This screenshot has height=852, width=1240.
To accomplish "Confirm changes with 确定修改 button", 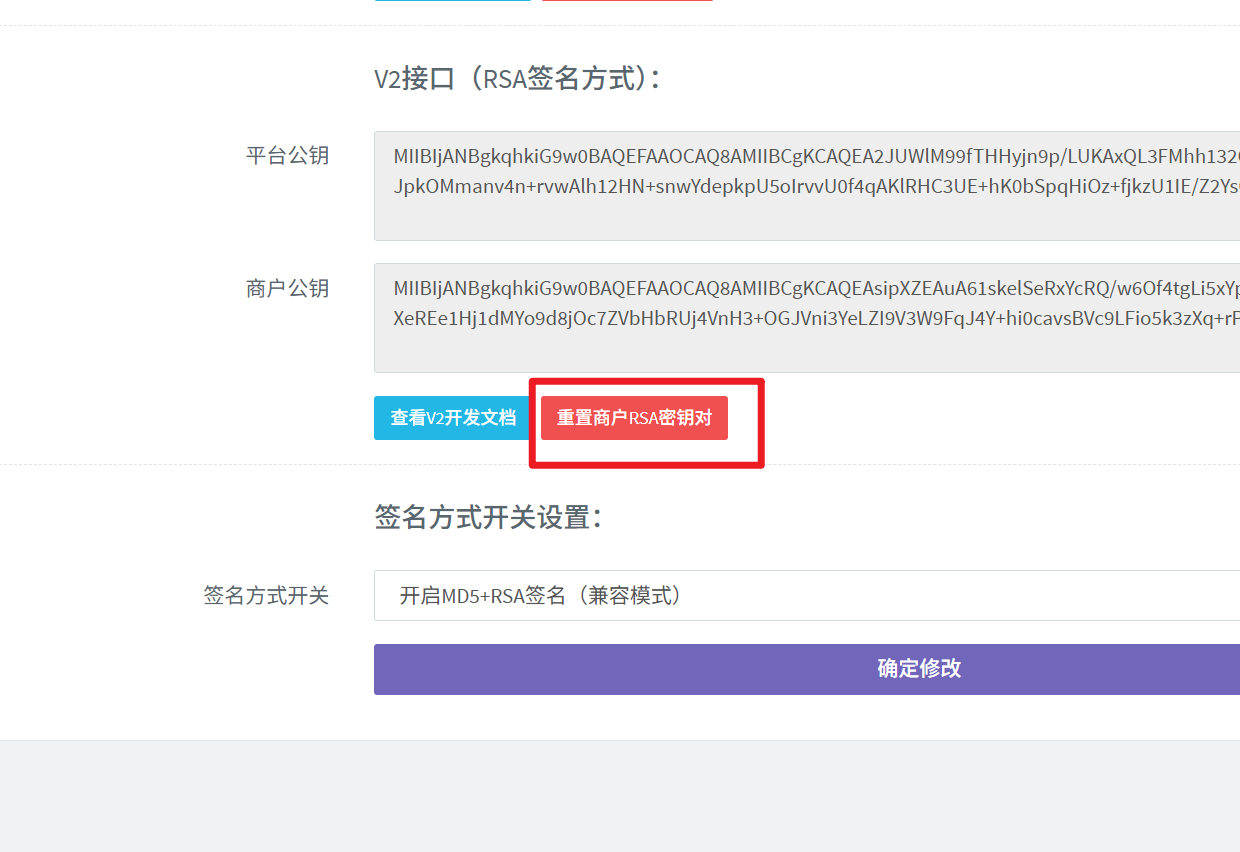I will 807,669.
